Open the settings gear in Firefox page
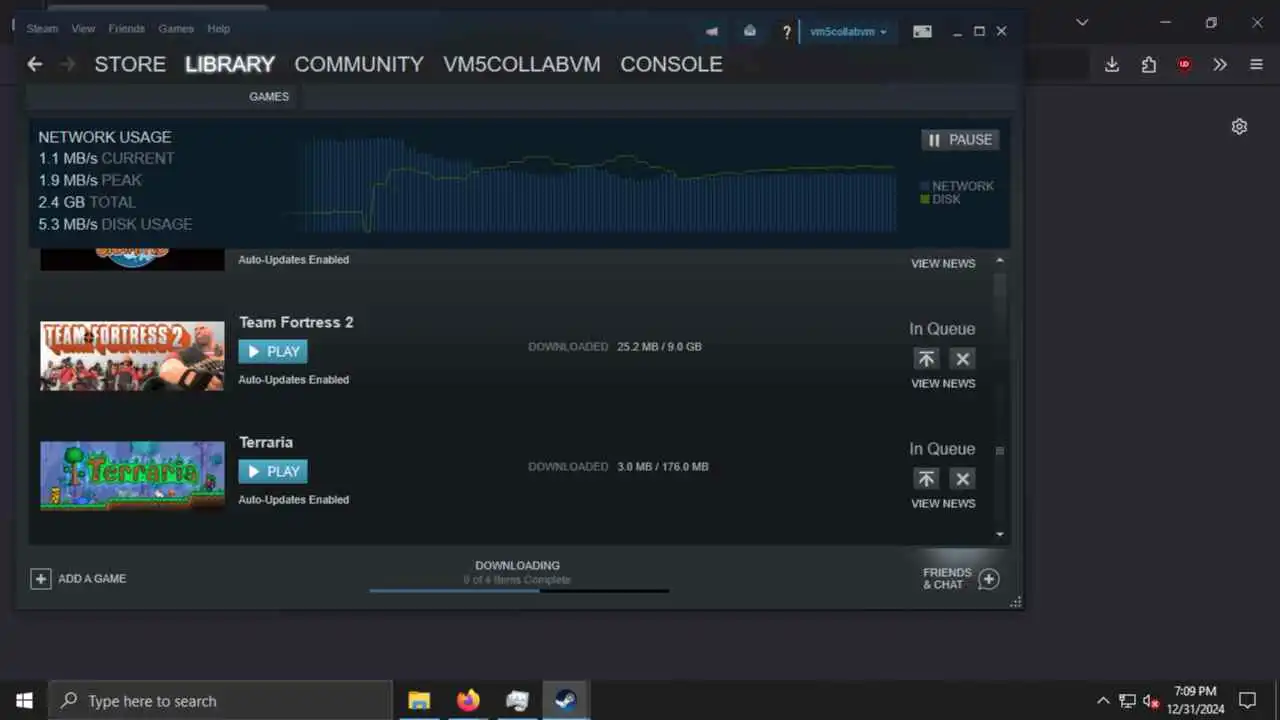 pyautogui.click(x=1239, y=126)
